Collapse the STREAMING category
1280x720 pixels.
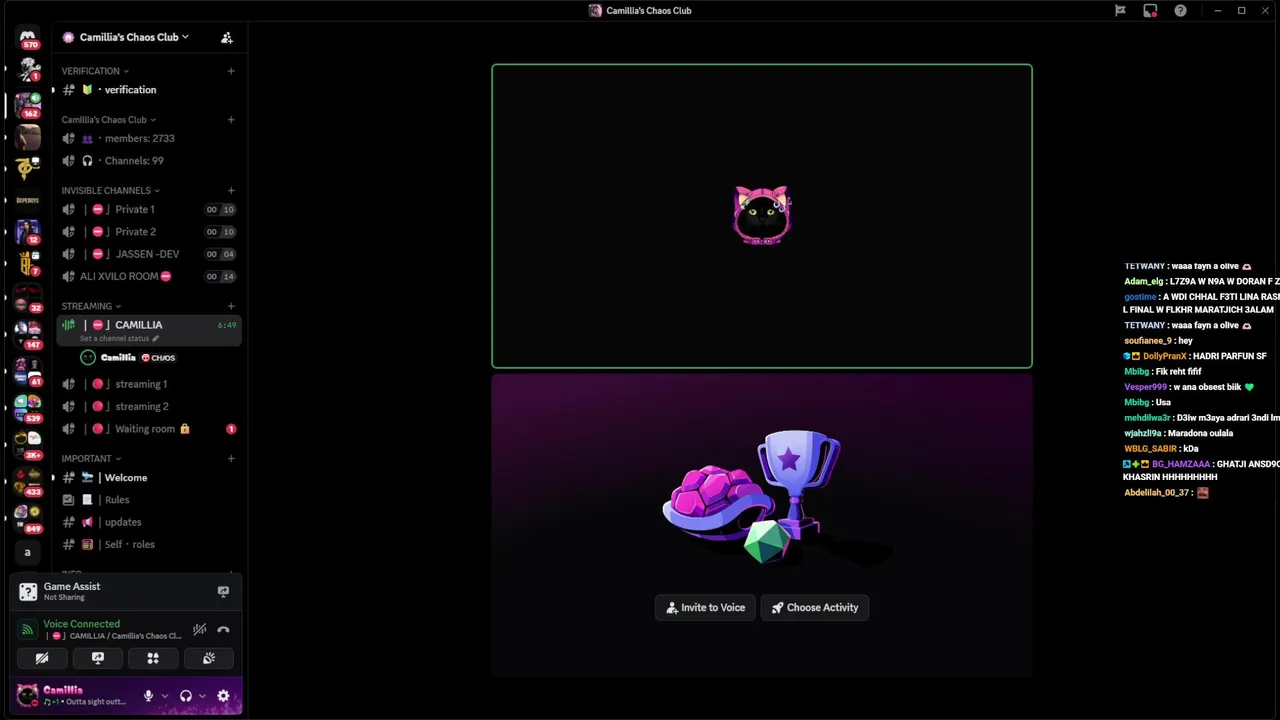coord(91,306)
